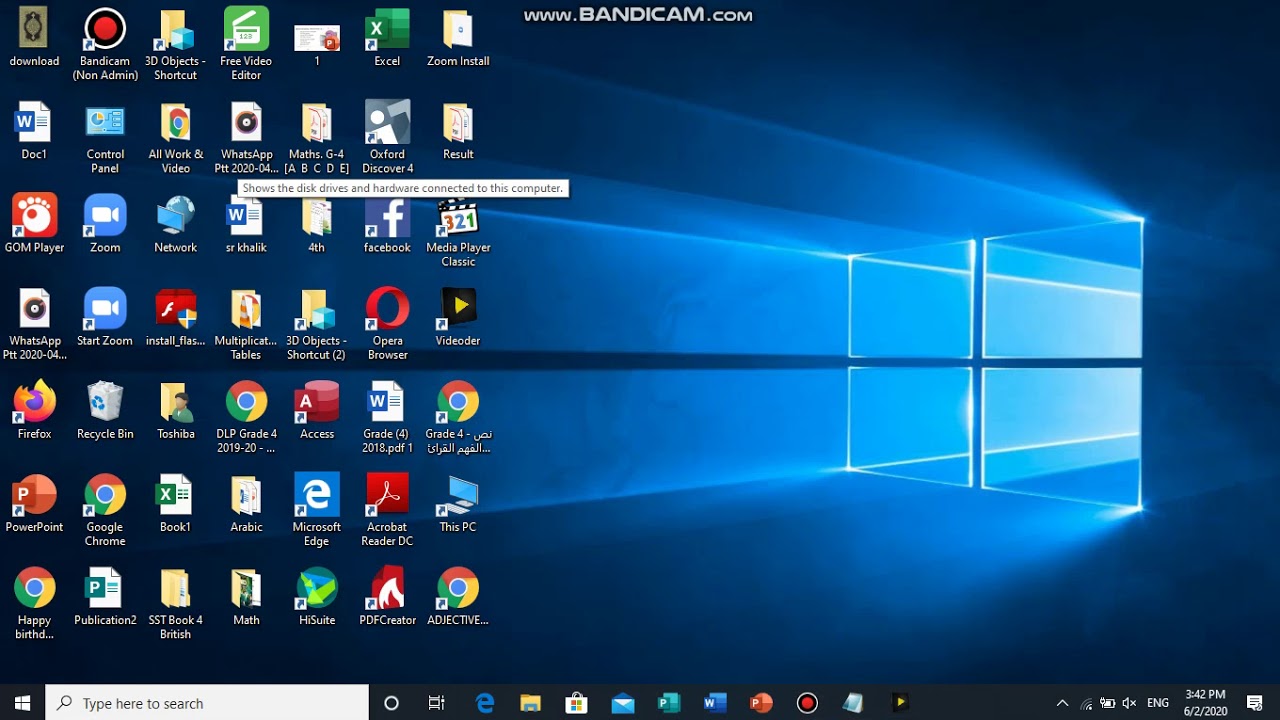Screen dimensions: 1280x720
Task: Open Microsoft Store from the taskbar
Action: (577, 703)
